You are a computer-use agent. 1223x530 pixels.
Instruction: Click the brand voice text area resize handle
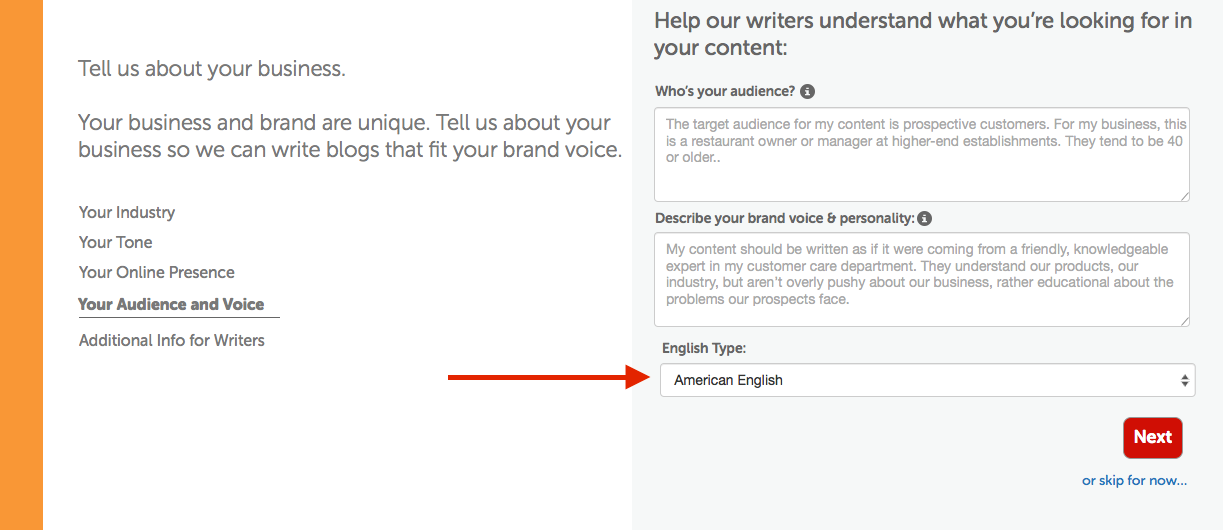coord(1184,320)
